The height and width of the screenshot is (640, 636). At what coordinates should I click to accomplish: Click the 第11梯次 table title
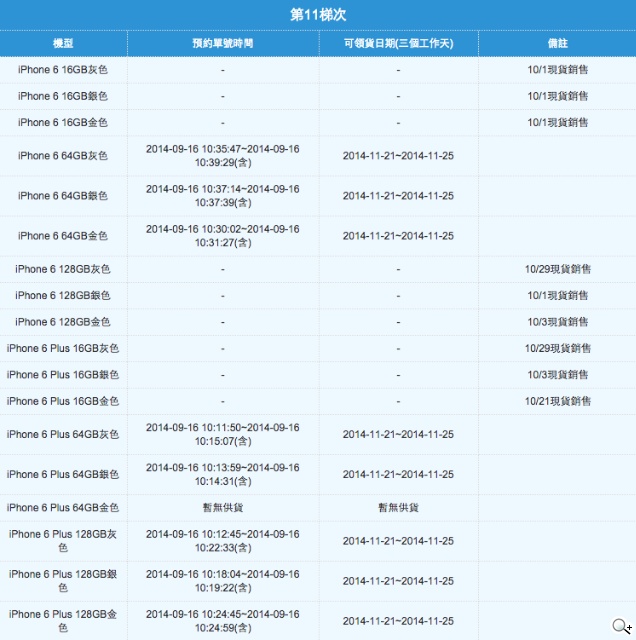click(318, 15)
